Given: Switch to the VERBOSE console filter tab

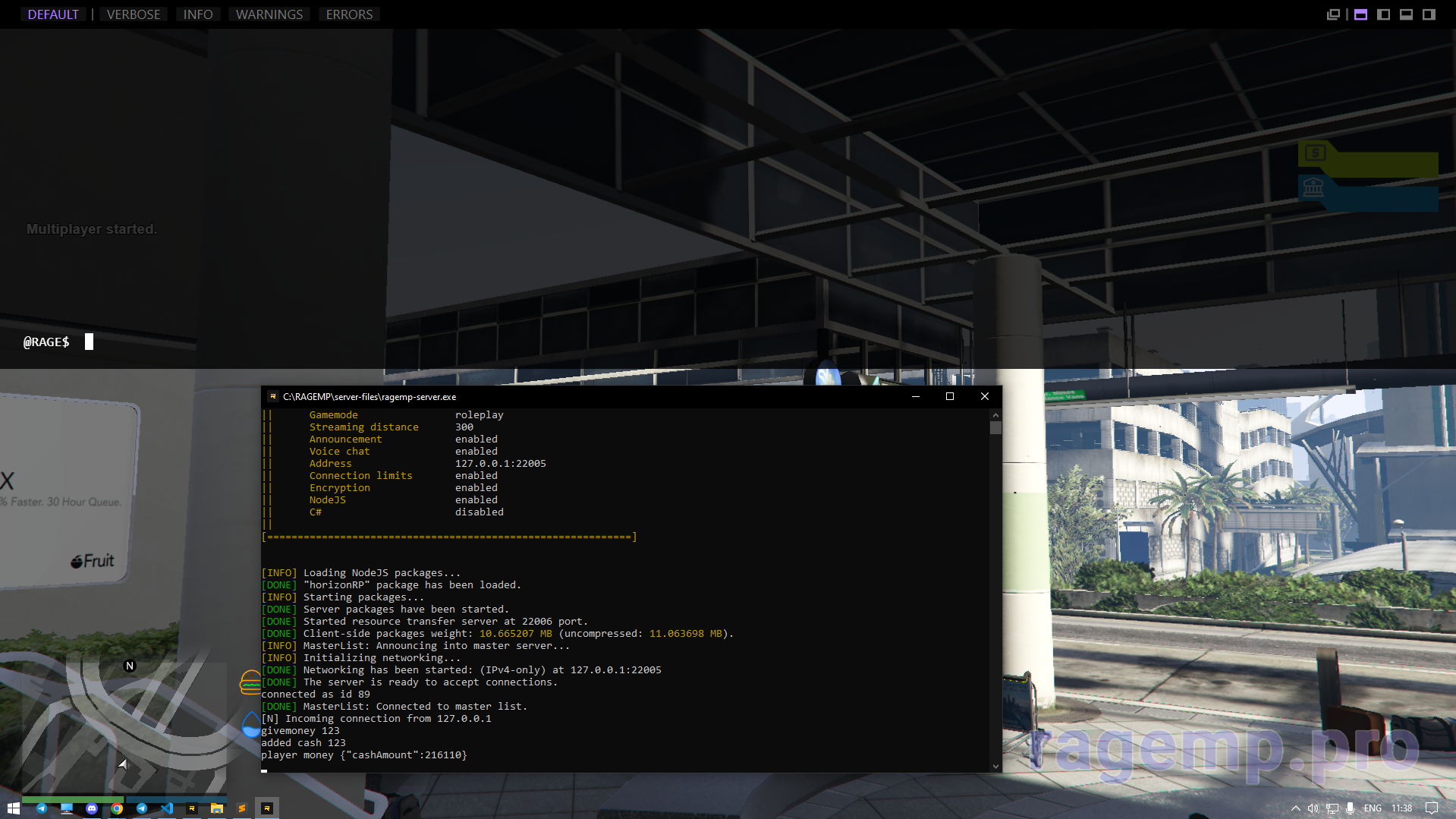Looking at the screenshot, I should pyautogui.click(x=134, y=14).
